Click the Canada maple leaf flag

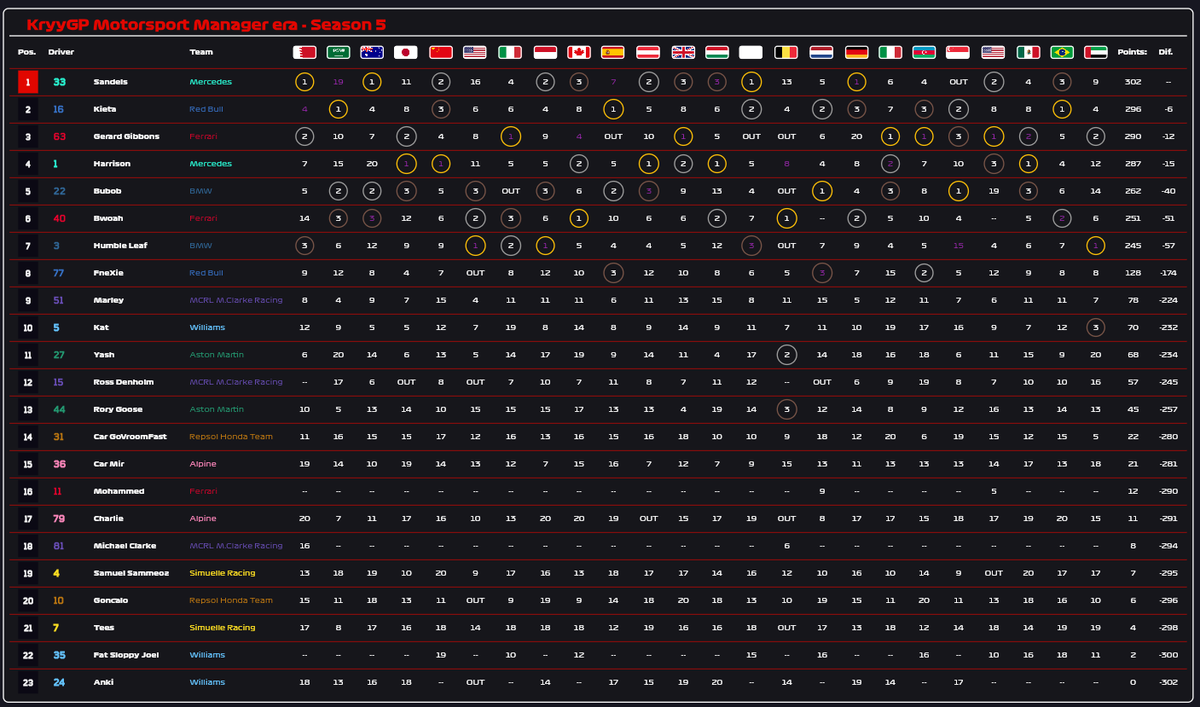pyautogui.click(x=578, y=52)
